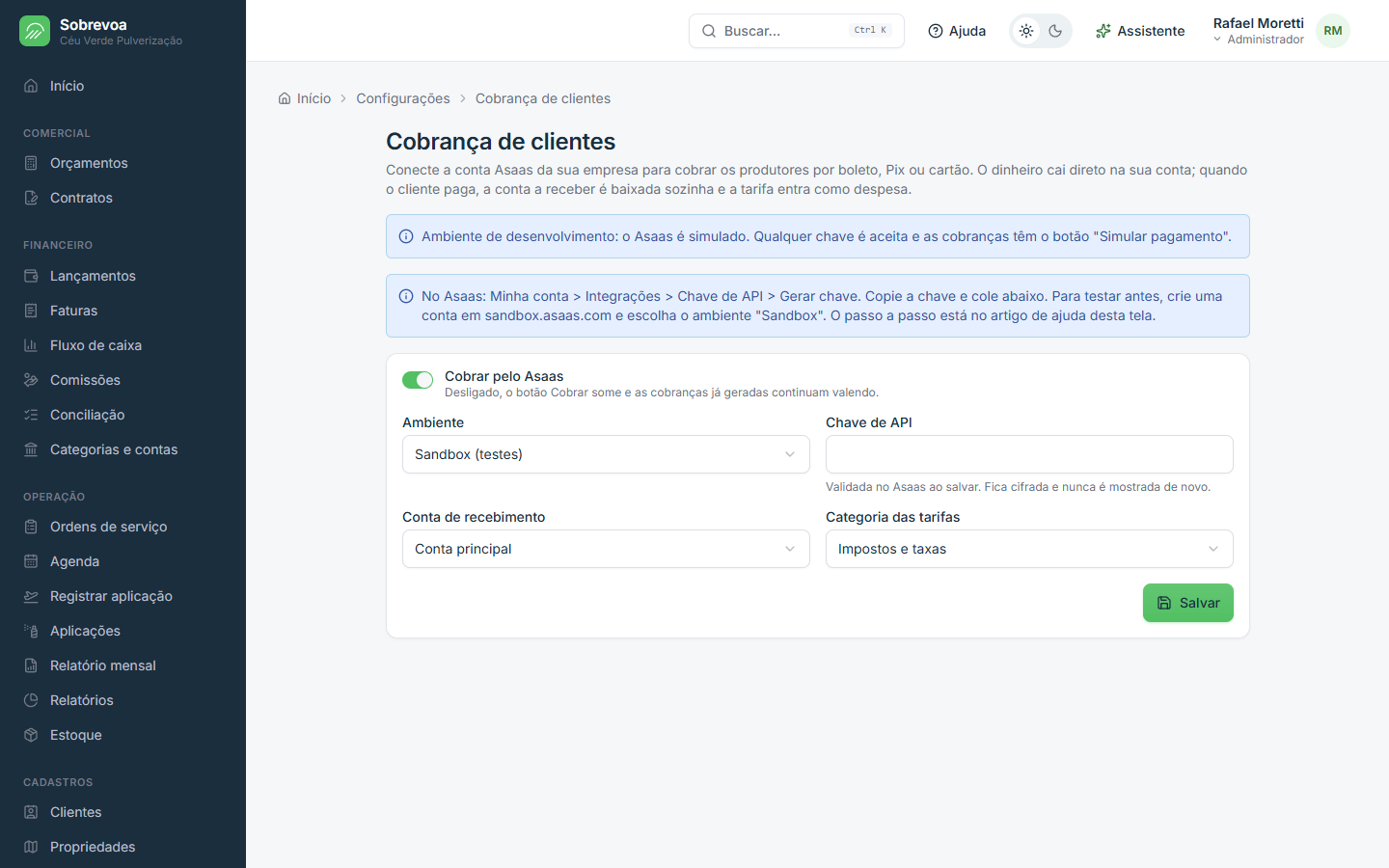
Task: Click the RM user avatar
Action: pyautogui.click(x=1333, y=31)
